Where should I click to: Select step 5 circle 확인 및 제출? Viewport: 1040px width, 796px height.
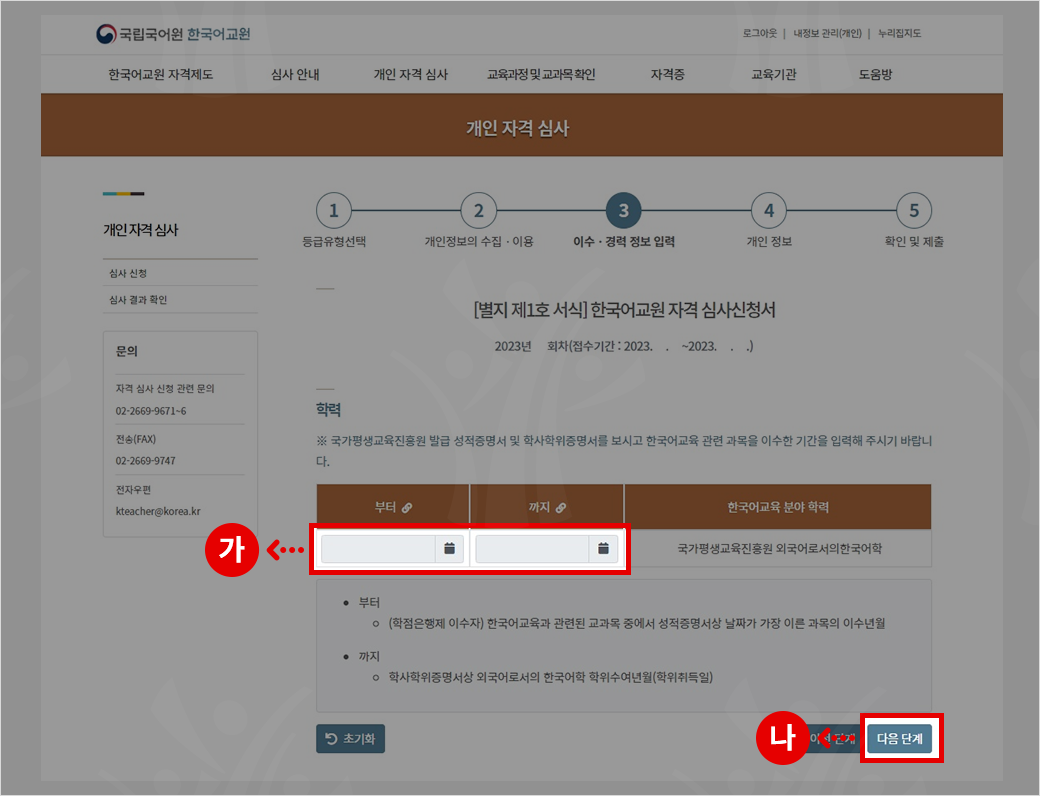click(913, 211)
